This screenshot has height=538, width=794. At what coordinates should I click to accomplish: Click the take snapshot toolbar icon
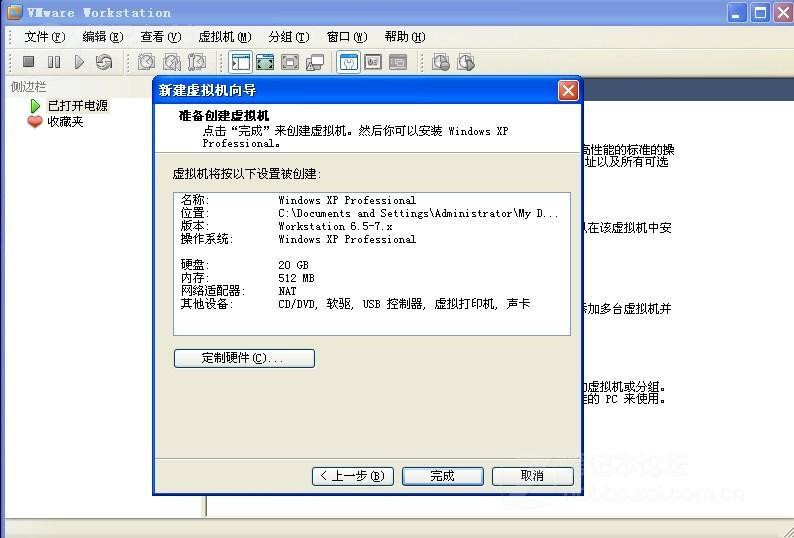click(146, 62)
